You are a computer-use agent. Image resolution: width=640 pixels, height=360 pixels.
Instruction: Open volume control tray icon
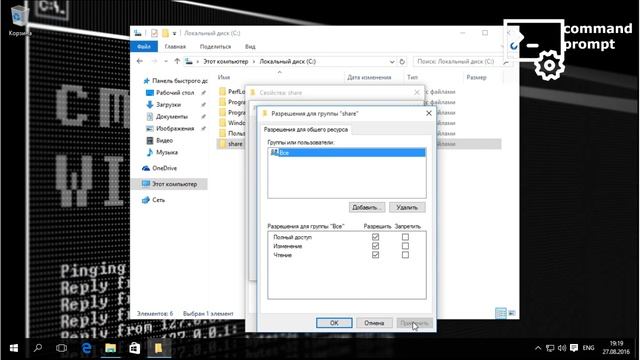click(562, 348)
